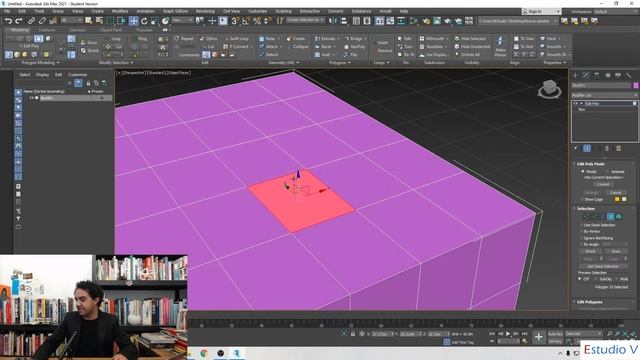Collapse the Selection rollout
This screenshot has width=640, height=360.
click(x=585, y=209)
